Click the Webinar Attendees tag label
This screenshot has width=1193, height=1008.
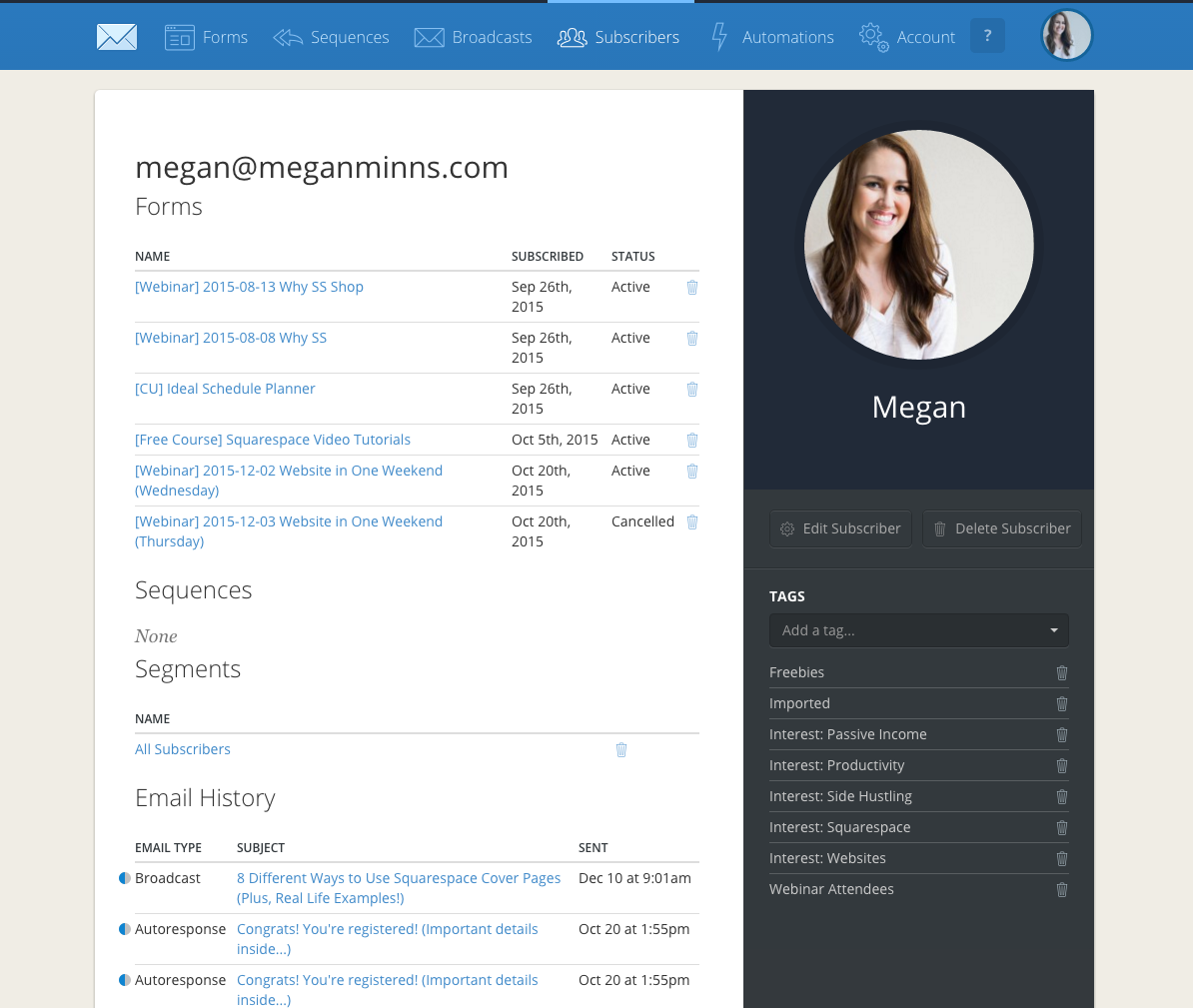(831, 889)
